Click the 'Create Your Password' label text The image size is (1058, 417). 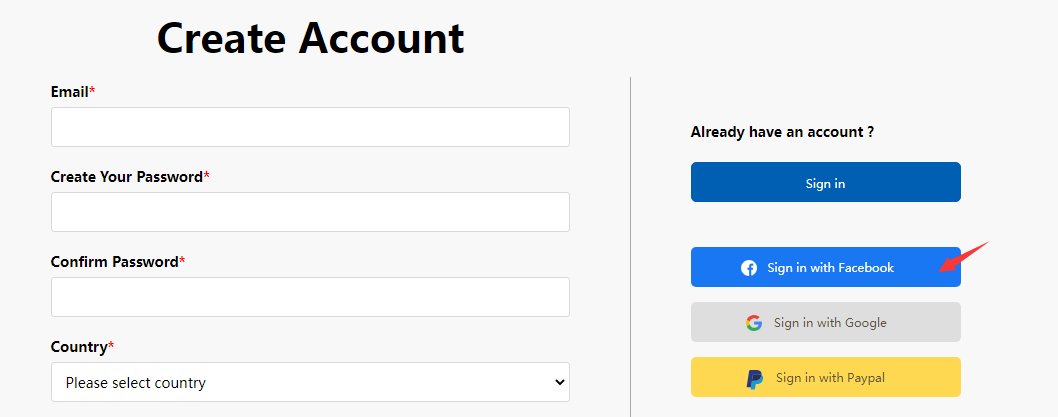pos(127,177)
